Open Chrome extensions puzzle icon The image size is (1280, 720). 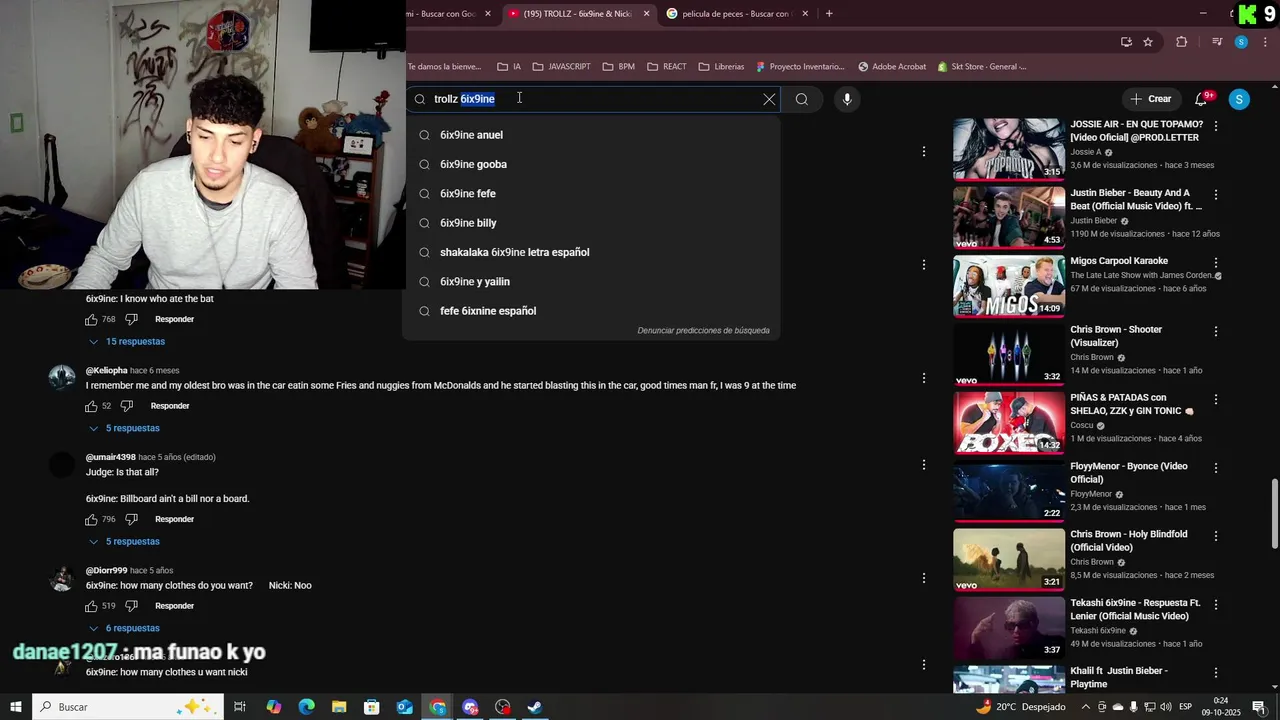pos(1182,42)
